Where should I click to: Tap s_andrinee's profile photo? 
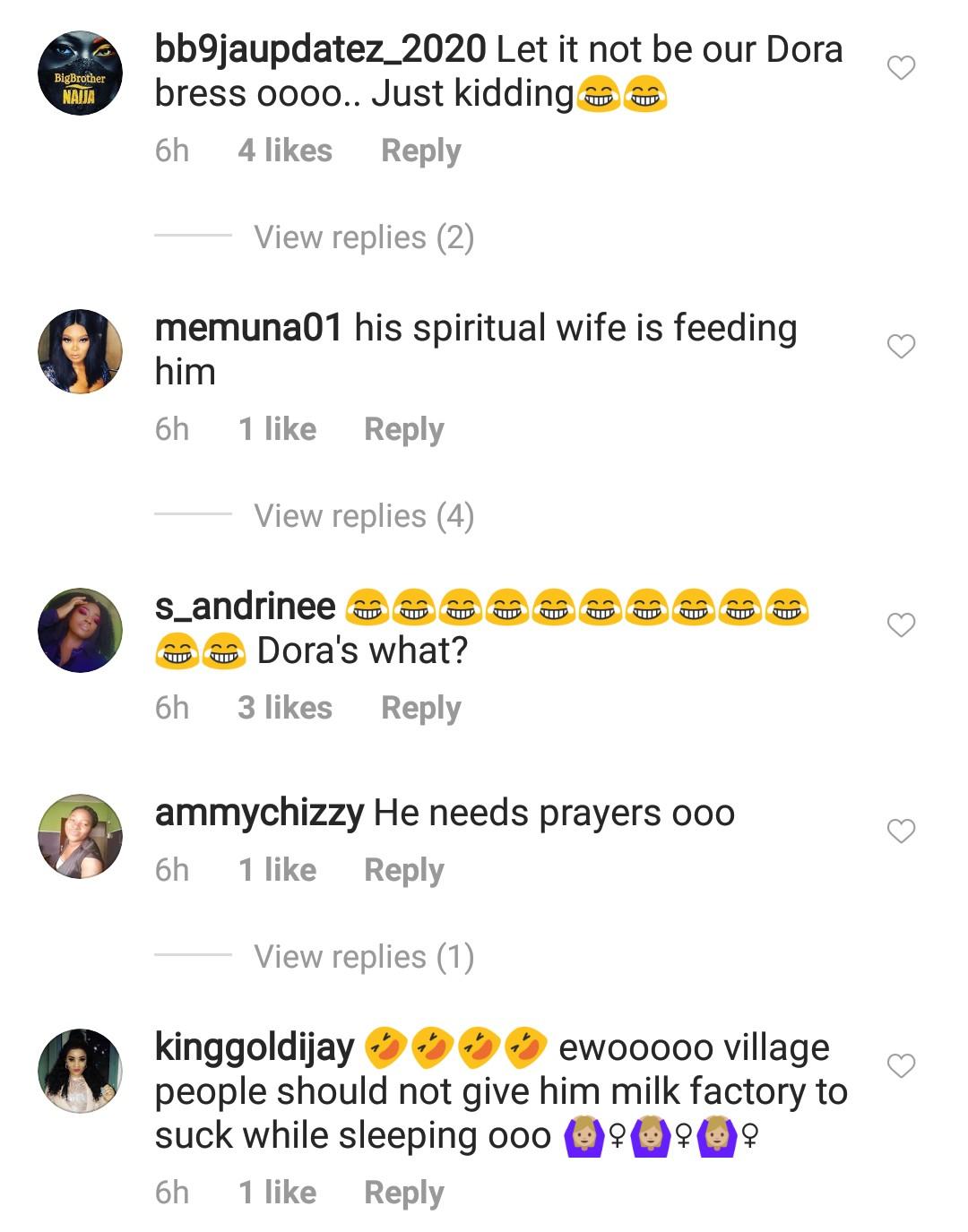80,630
